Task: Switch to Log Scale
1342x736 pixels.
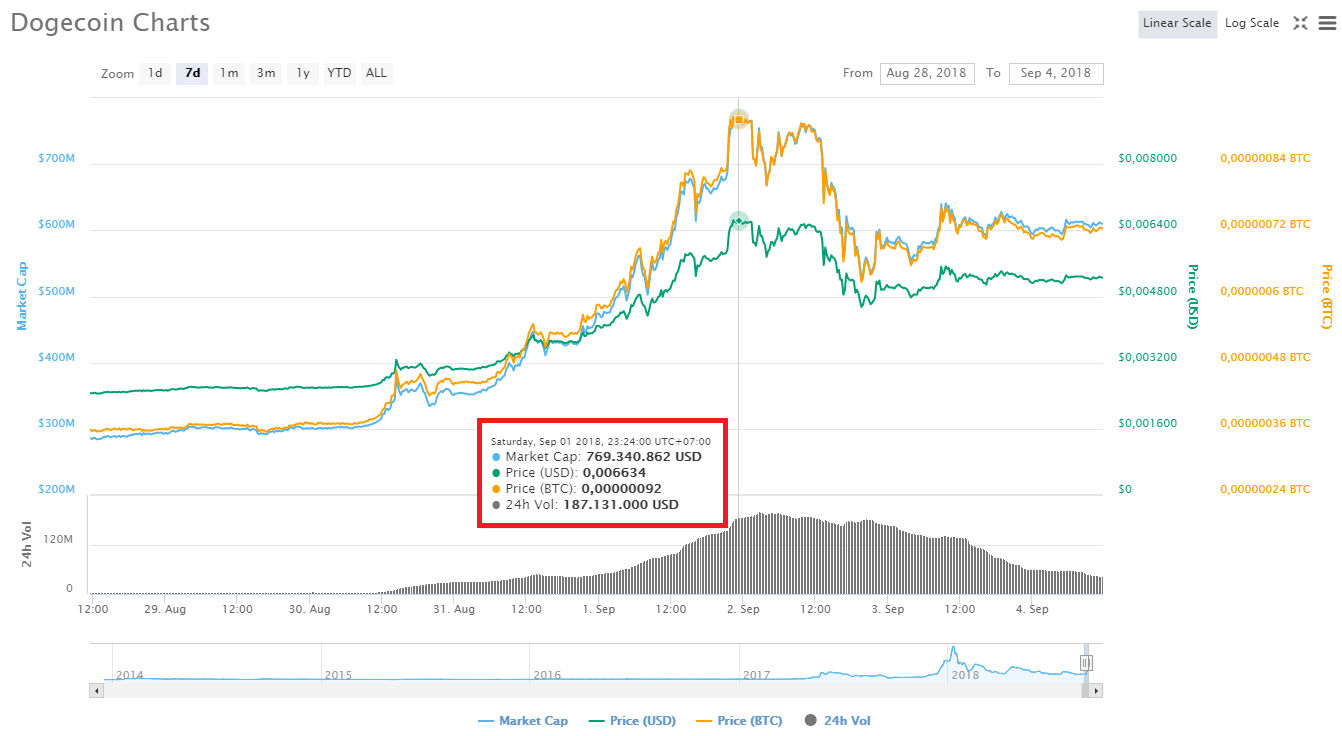Action: (1252, 24)
